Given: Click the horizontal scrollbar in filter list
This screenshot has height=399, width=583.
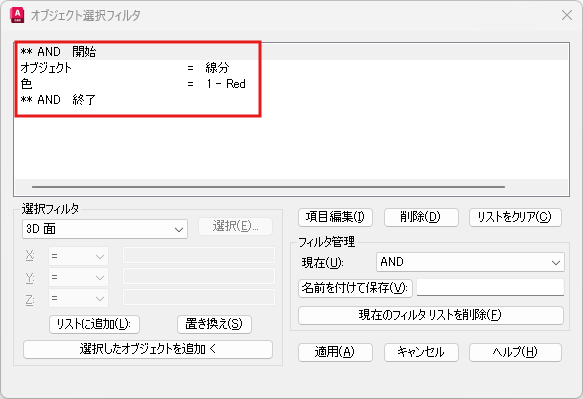Looking at the screenshot, I should [x=268, y=187].
